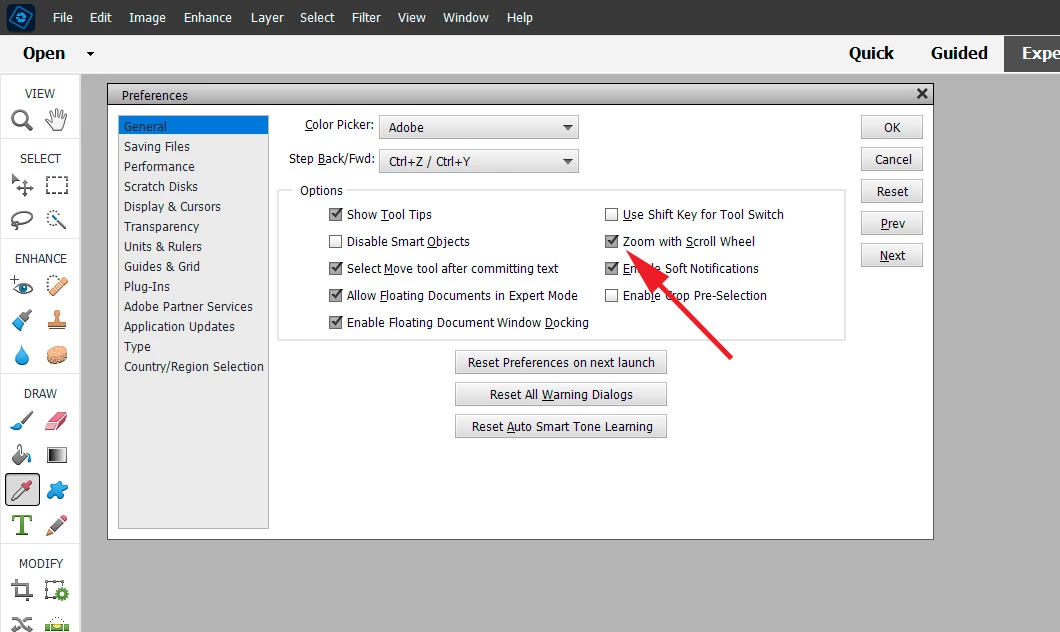The width and height of the screenshot is (1060, 632).
Task: Select the Zoom tool in the VIEW section
Action: click(22, 120)
